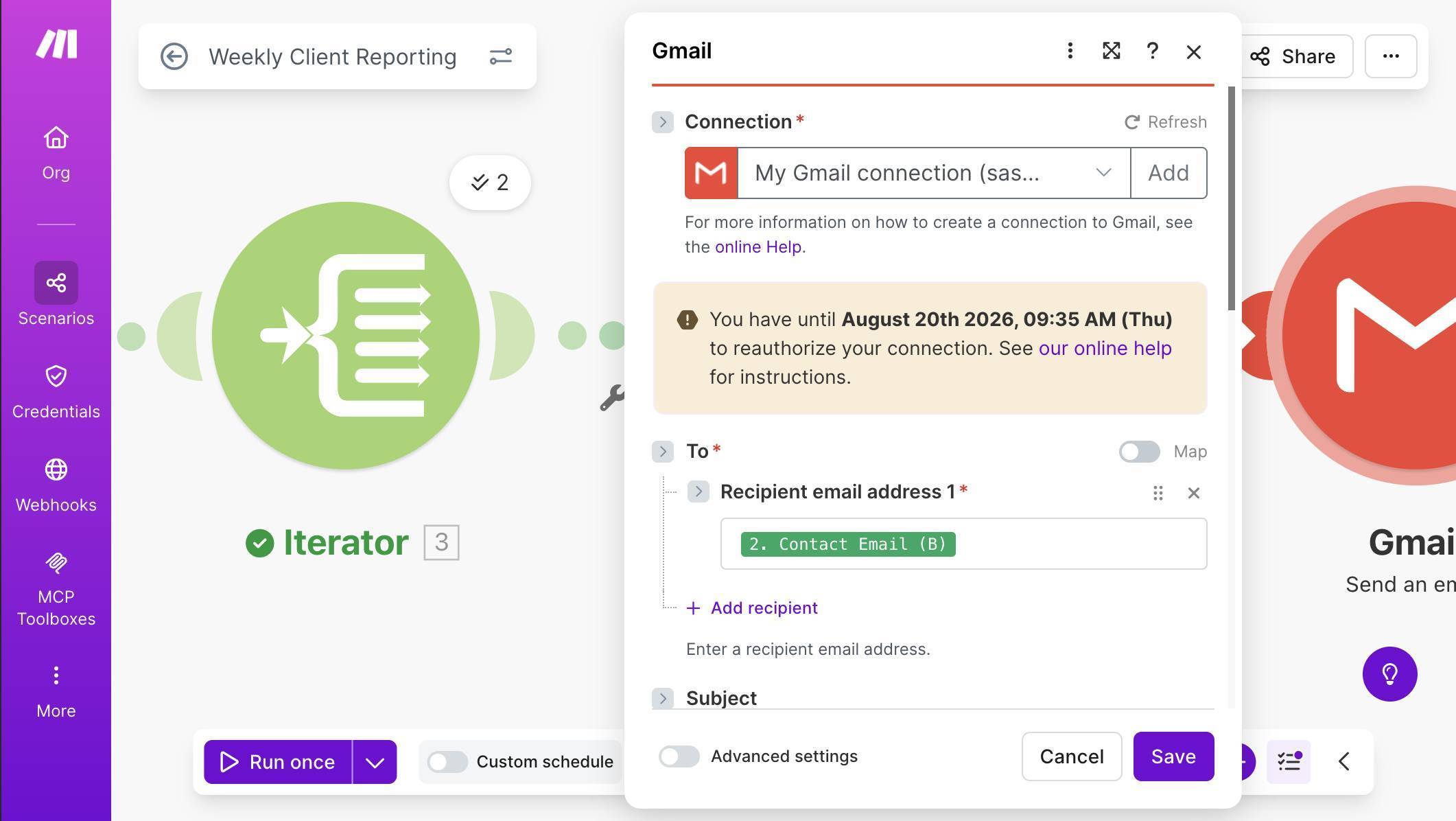This screenshot has height=821, width=1456.
Task: Refresh the Gmail connection list
Action: (x=1165, y=122)
